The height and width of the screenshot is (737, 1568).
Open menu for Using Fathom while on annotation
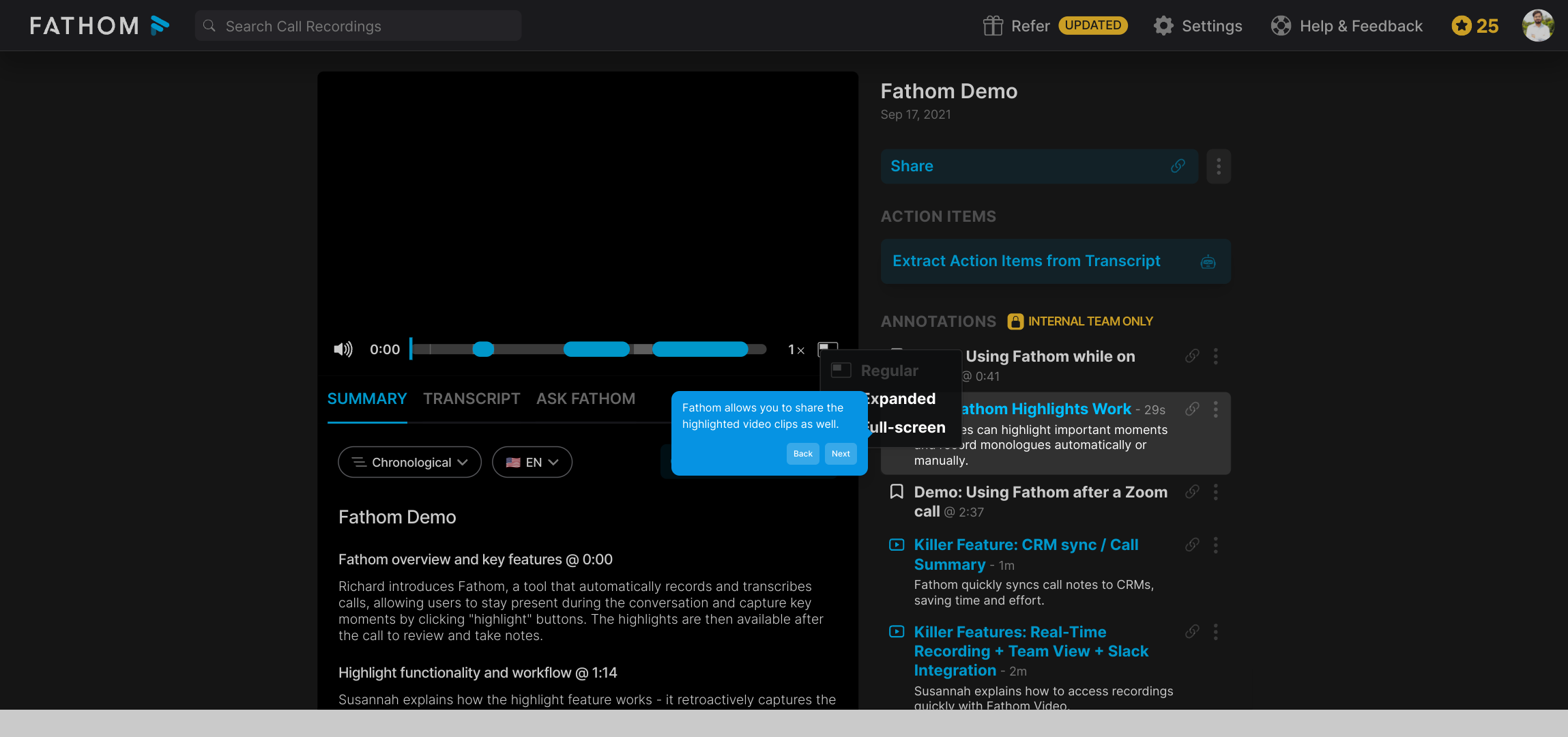(1216, 356)
